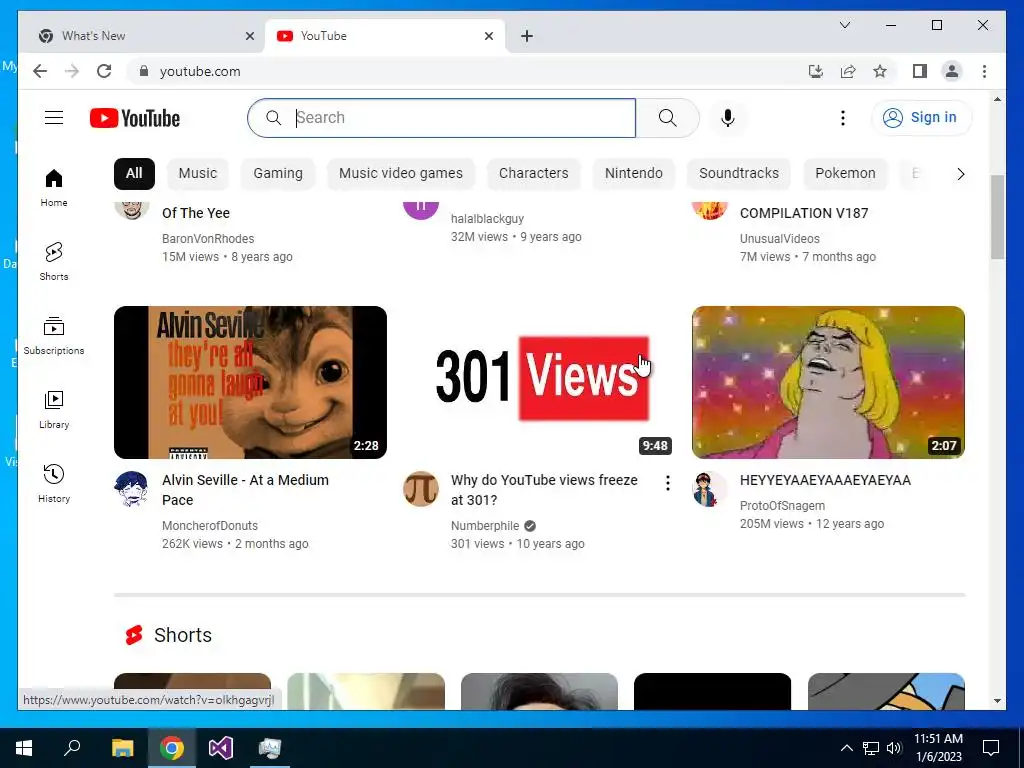Open a new tab with the plus button
The width and height of the screenshot is (1024, 768).
pyautogui.click(x=527, y=36)
